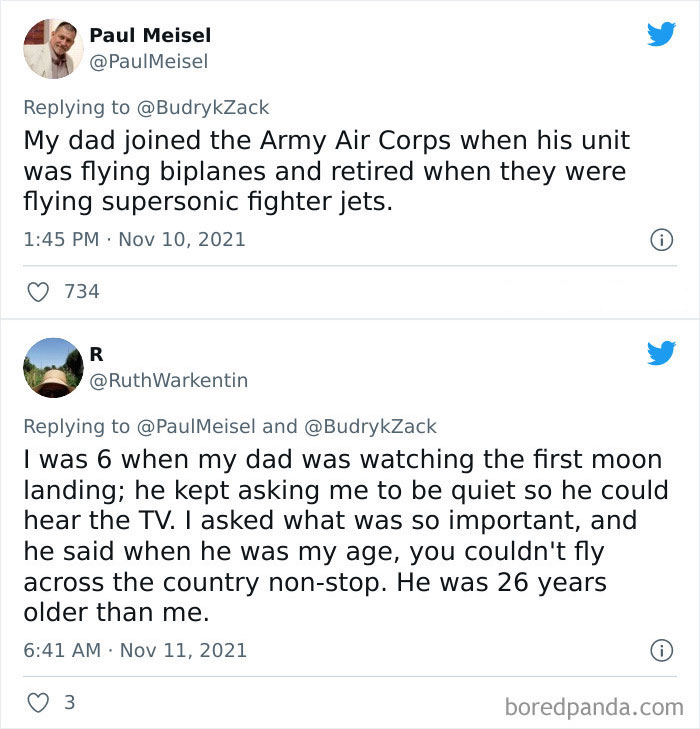Click the 6:41 AM · Nov 11, 2021 timestamp
Image resolution: width=700 pixels, height=729 pixels.
click(135, 651)
